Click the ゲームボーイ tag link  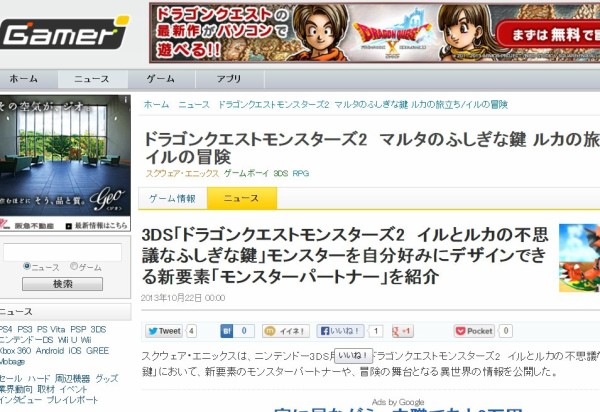(x=246, y=173)
